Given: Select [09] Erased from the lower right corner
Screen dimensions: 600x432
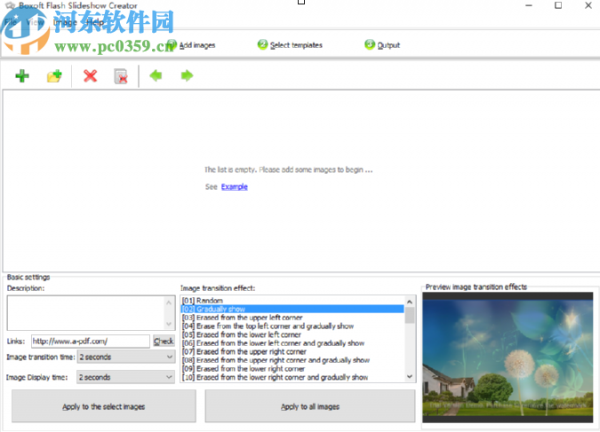Looking at the screenshot, I should point(292,369).
